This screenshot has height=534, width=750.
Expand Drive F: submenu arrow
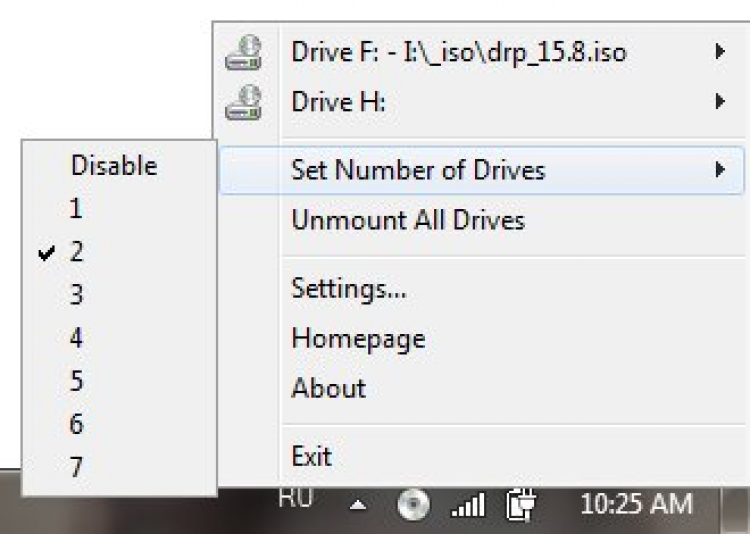click(x=719, y=51)
